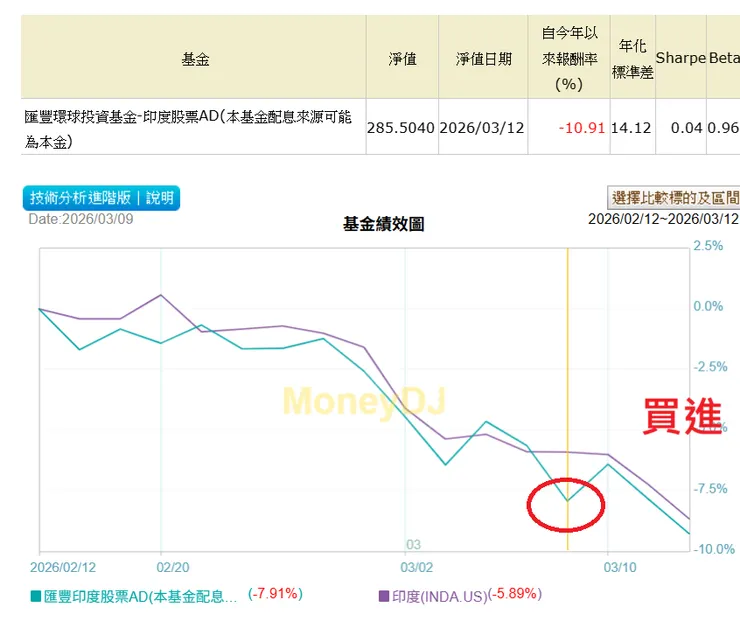
Task: Click the 淨值 column header
Action: click(x=403, y=59)
